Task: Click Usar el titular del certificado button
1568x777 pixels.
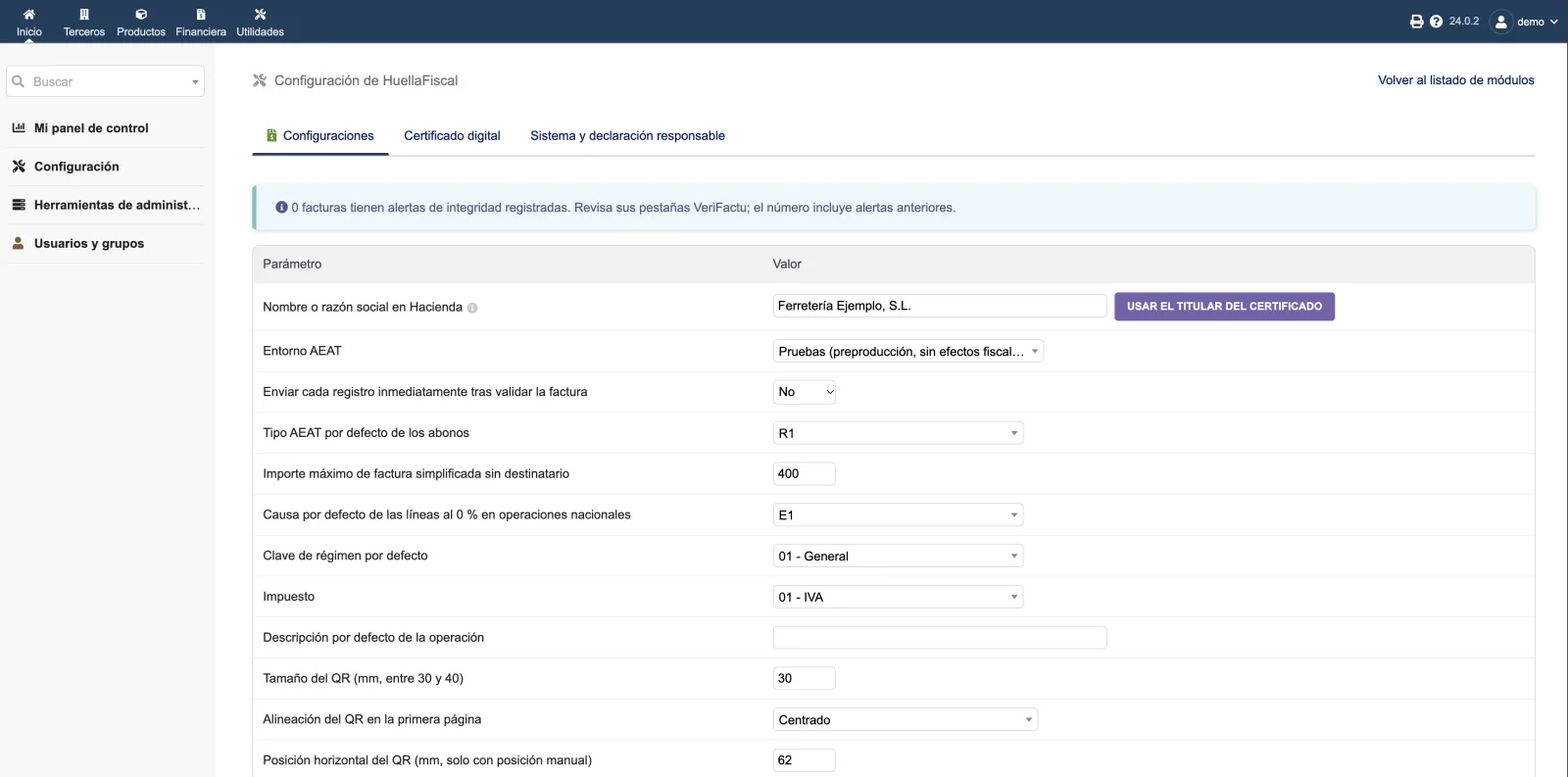Action: (1224, 307)
